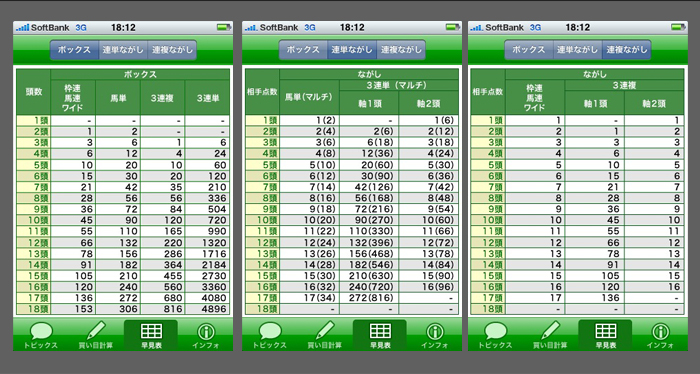Viewport: 700px width, 374px height.
Task: Select ボックス segment in right phone
Action: click(x=529, y=50)
